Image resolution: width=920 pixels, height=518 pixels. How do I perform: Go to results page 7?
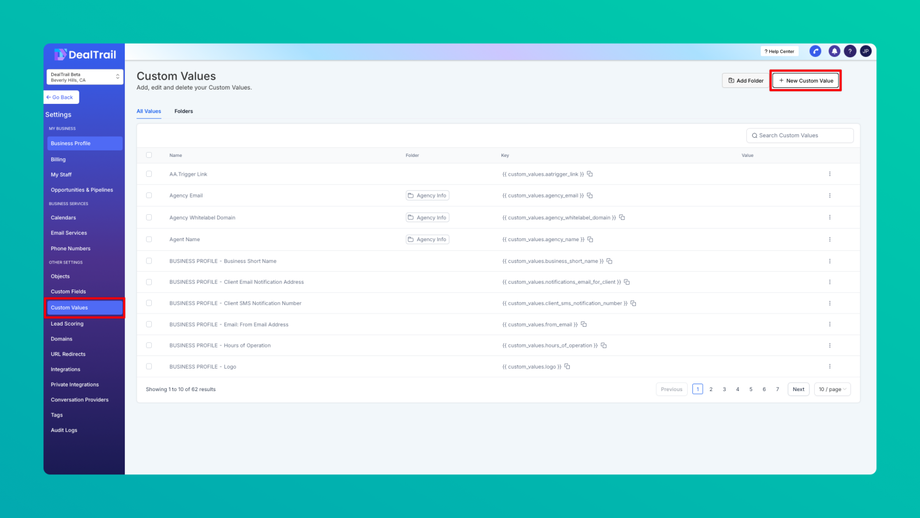tap(777, 389)
